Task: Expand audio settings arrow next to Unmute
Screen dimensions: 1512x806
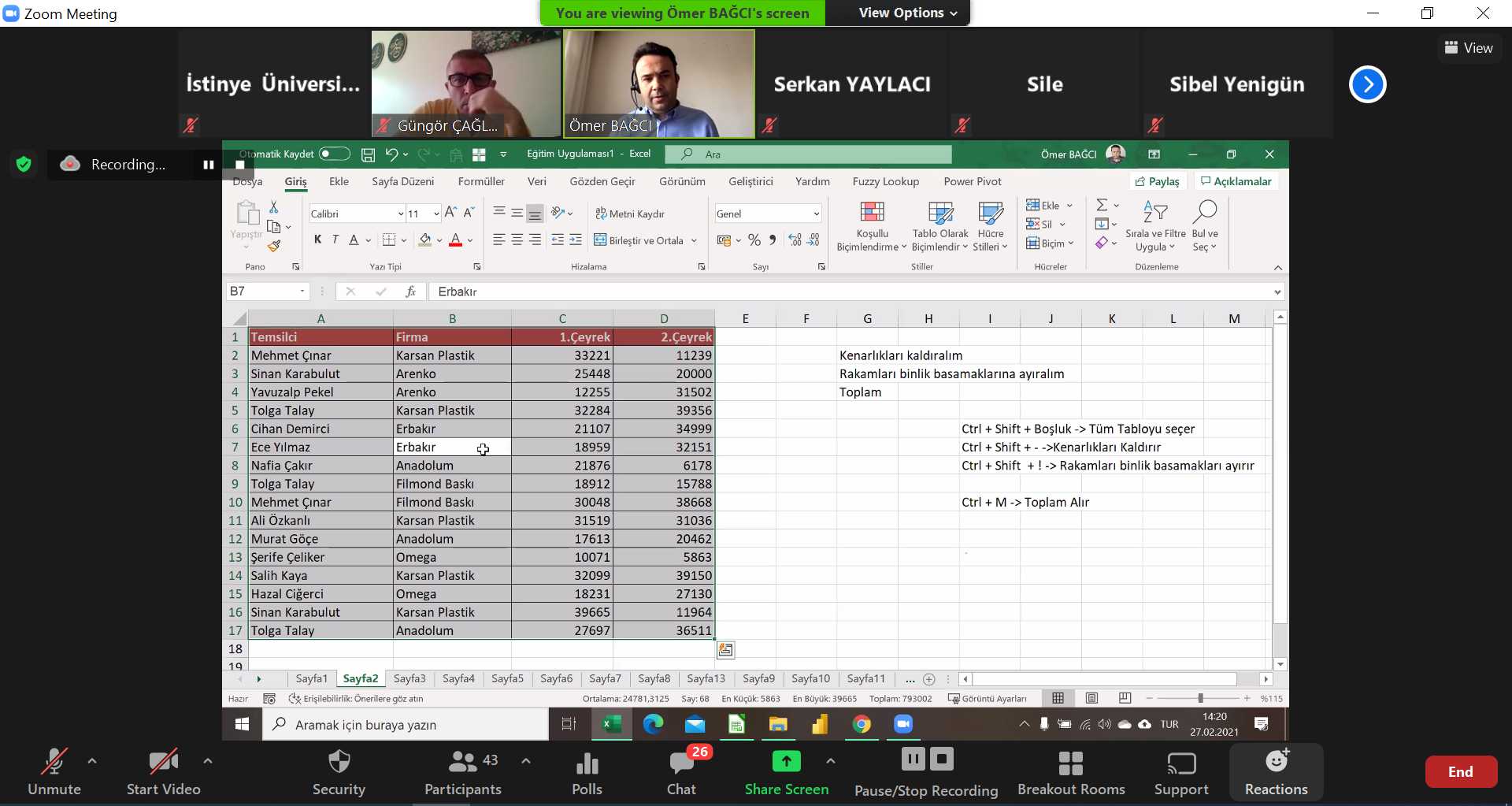Action: point(92,761)
